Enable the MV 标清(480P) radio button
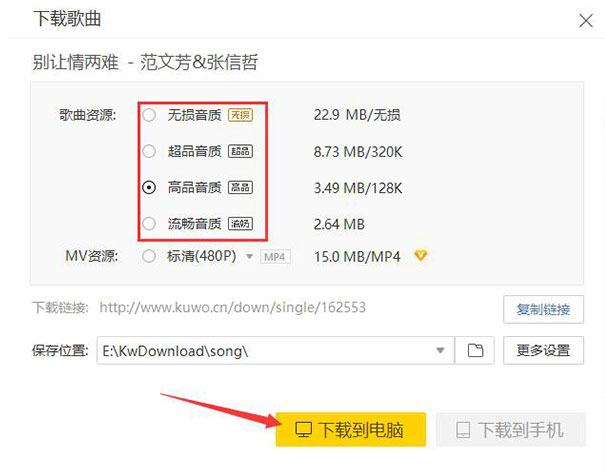This screenshot has height=473, width=605. (x=149, y=257)
